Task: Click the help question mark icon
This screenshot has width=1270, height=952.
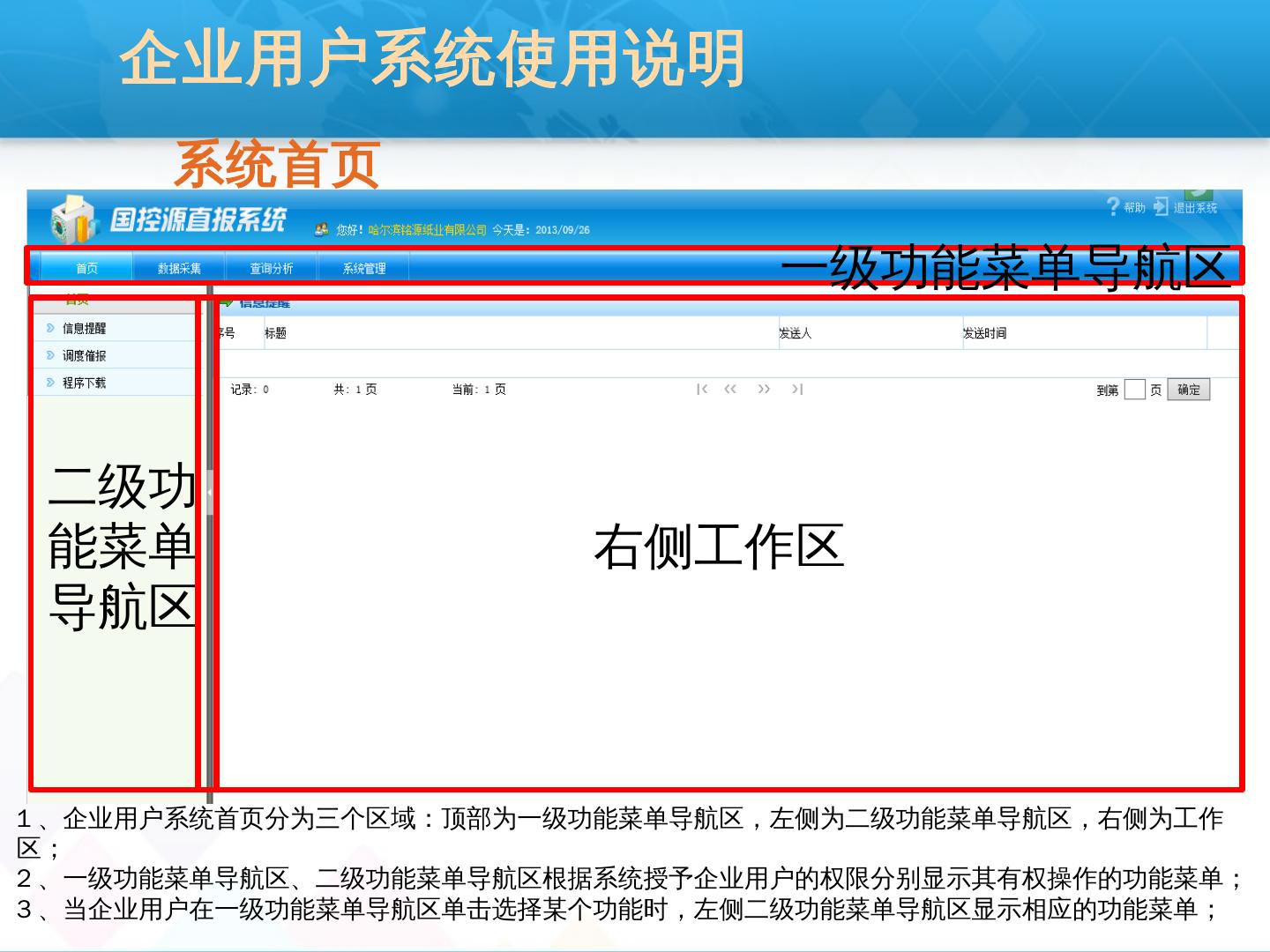Action: [1113, 207]
